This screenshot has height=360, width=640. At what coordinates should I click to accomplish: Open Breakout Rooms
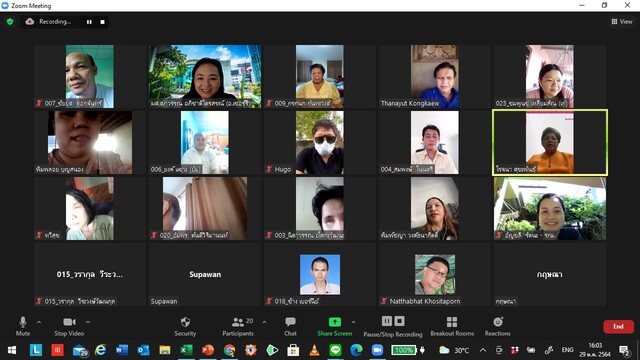pyautogui.click(x=452, y=327)
